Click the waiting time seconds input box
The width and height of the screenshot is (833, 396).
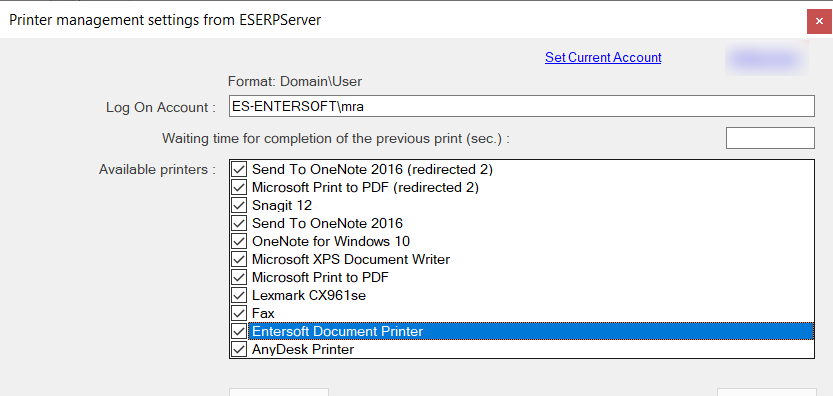770,138
